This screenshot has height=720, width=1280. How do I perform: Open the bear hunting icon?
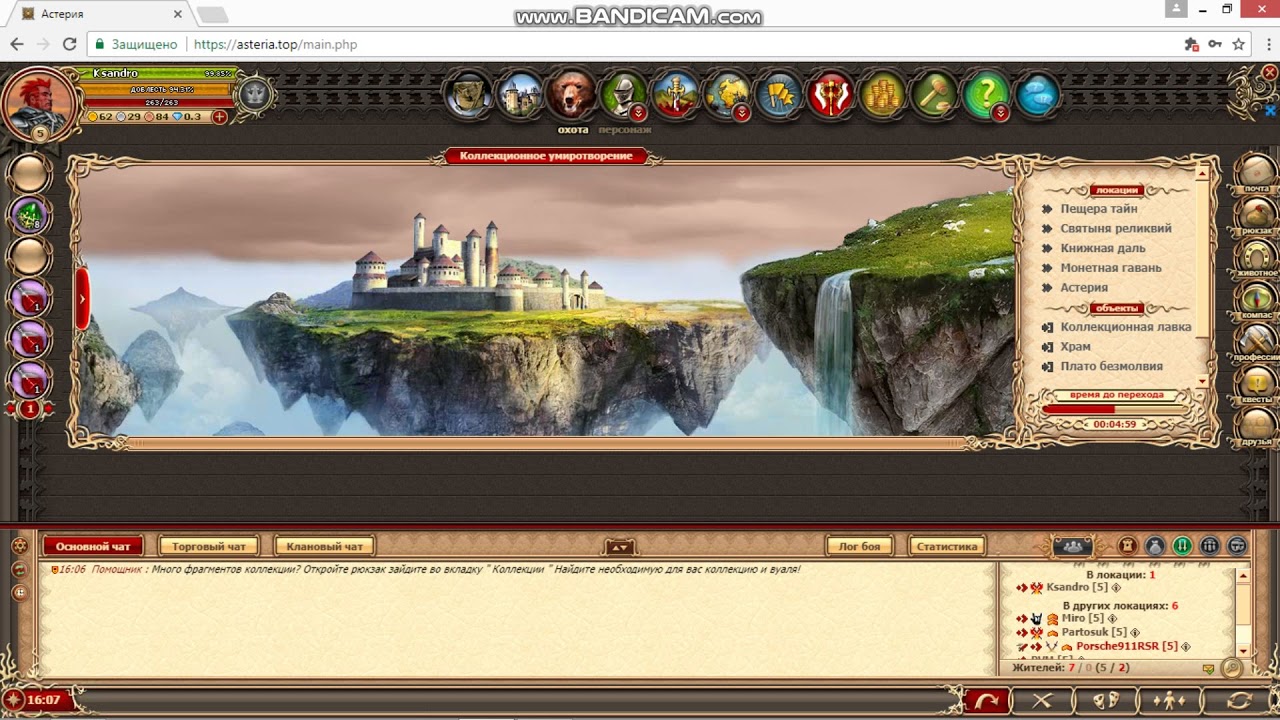click(x=572, y=95)
